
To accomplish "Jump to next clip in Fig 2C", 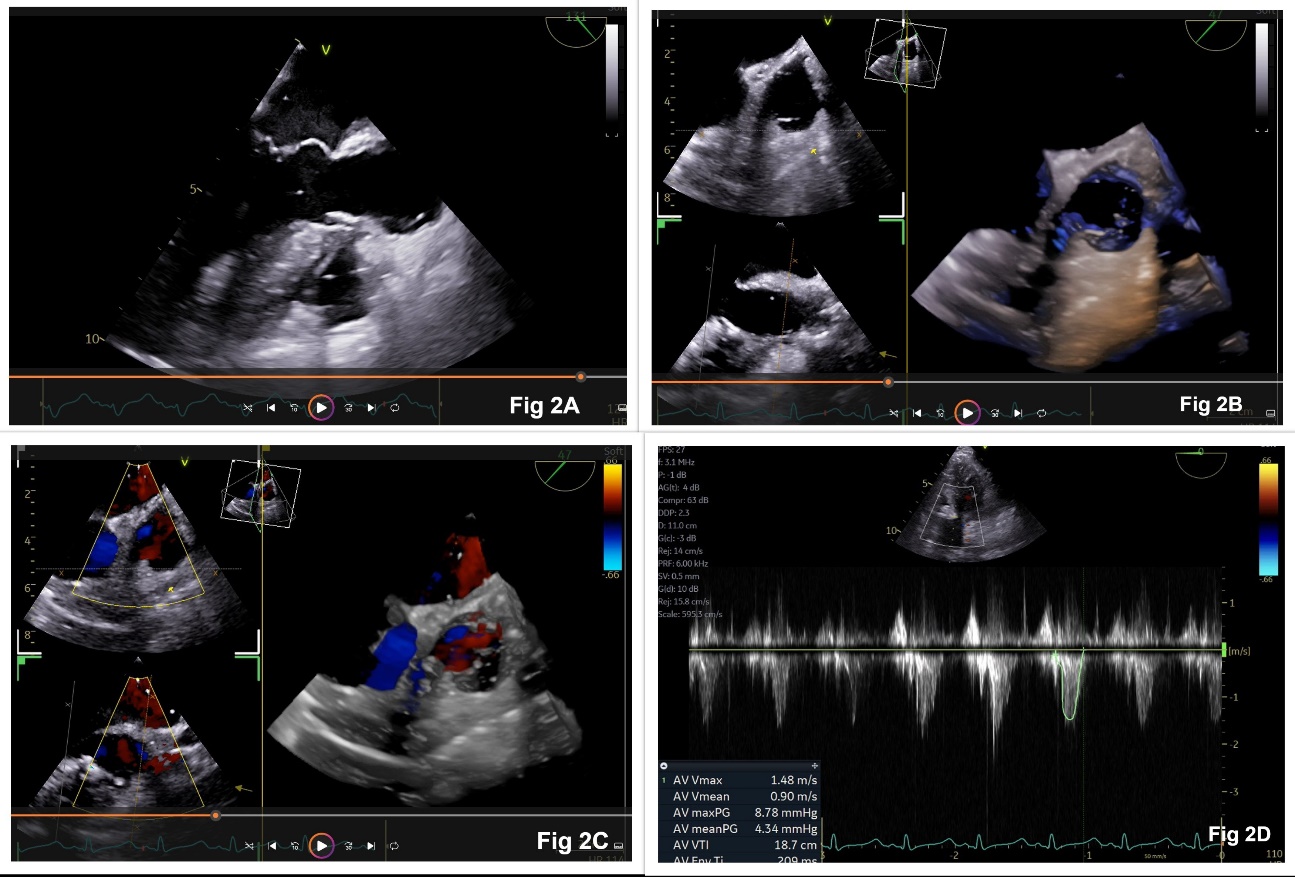I will point(371,845).
